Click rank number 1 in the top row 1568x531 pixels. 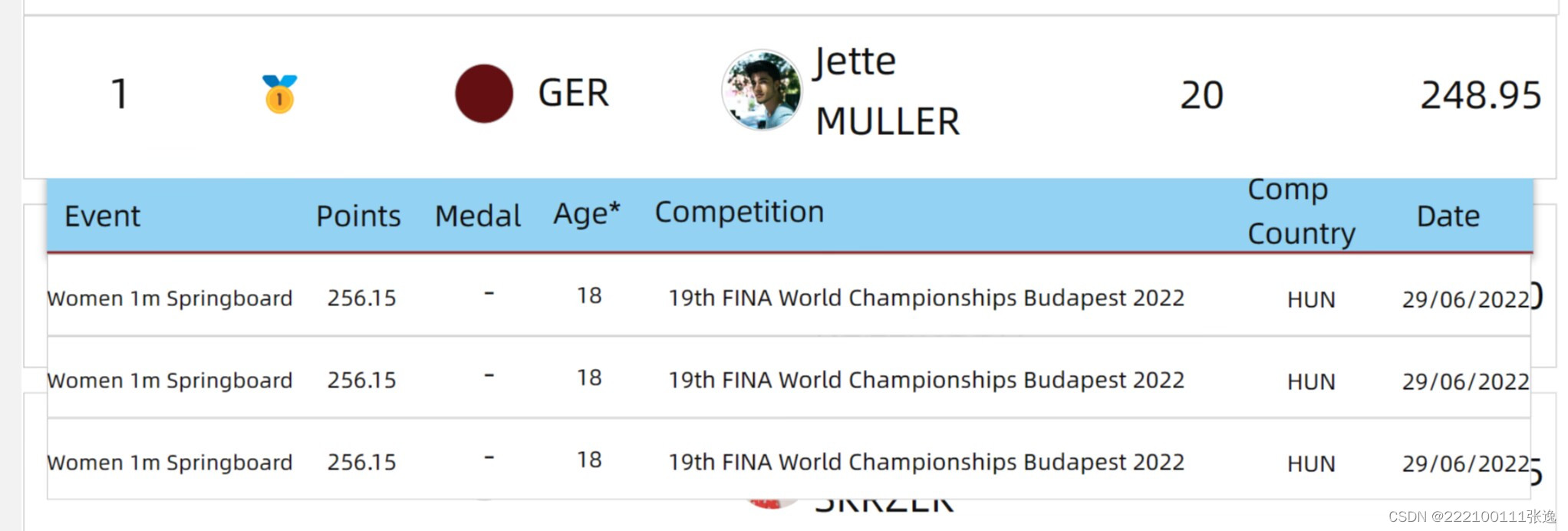pyautogui.click(x=119, y=94)
